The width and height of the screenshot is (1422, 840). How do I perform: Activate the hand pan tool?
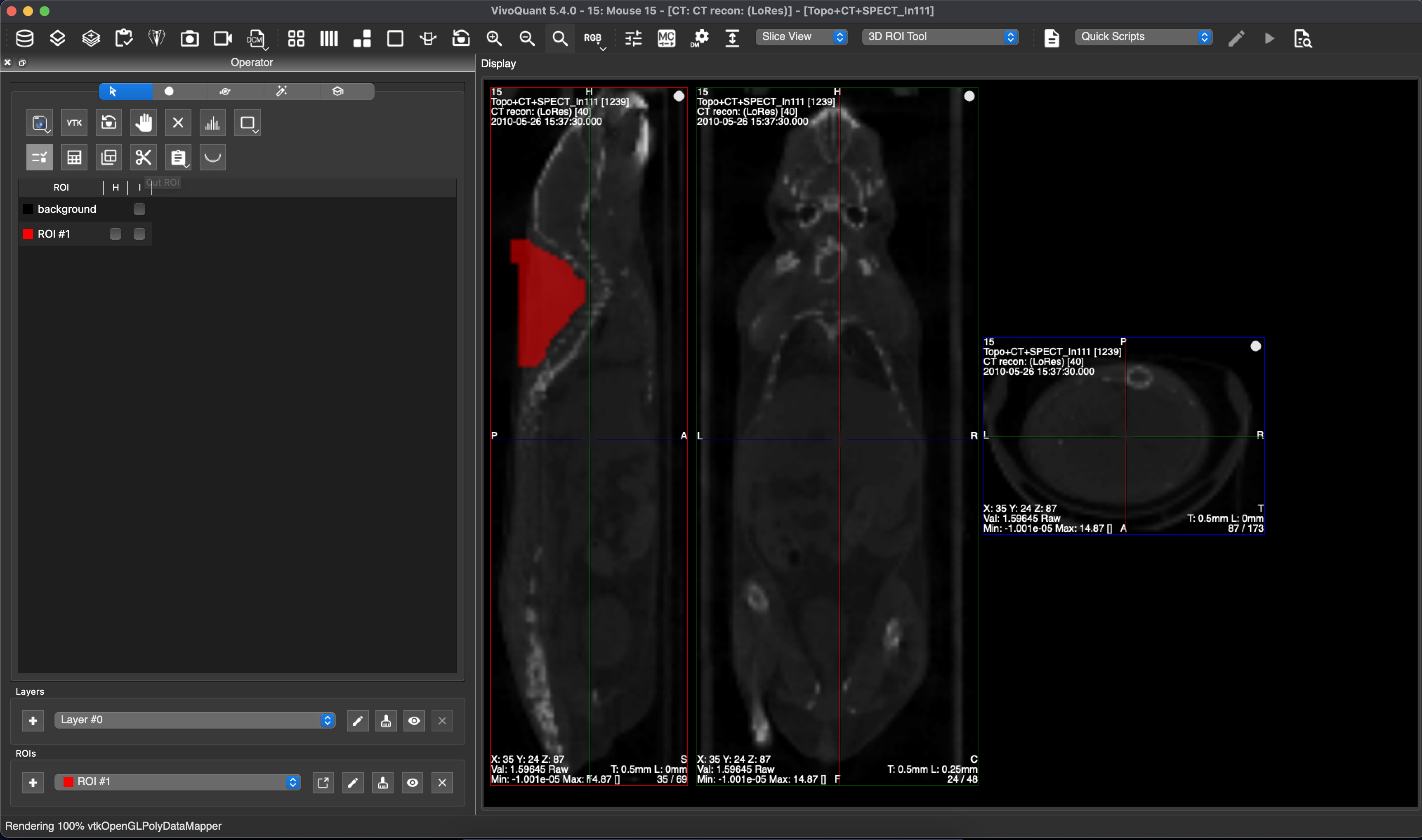point(143,122)
